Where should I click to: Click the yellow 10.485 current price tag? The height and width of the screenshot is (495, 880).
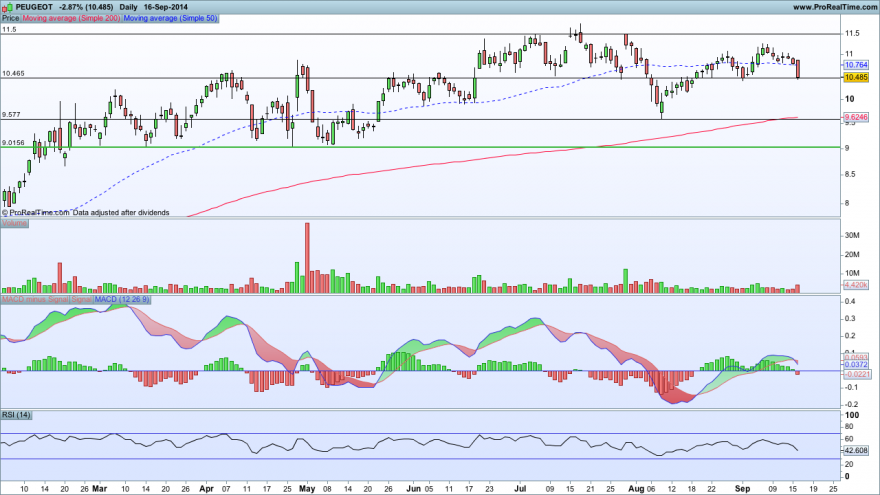coord(856,77)
